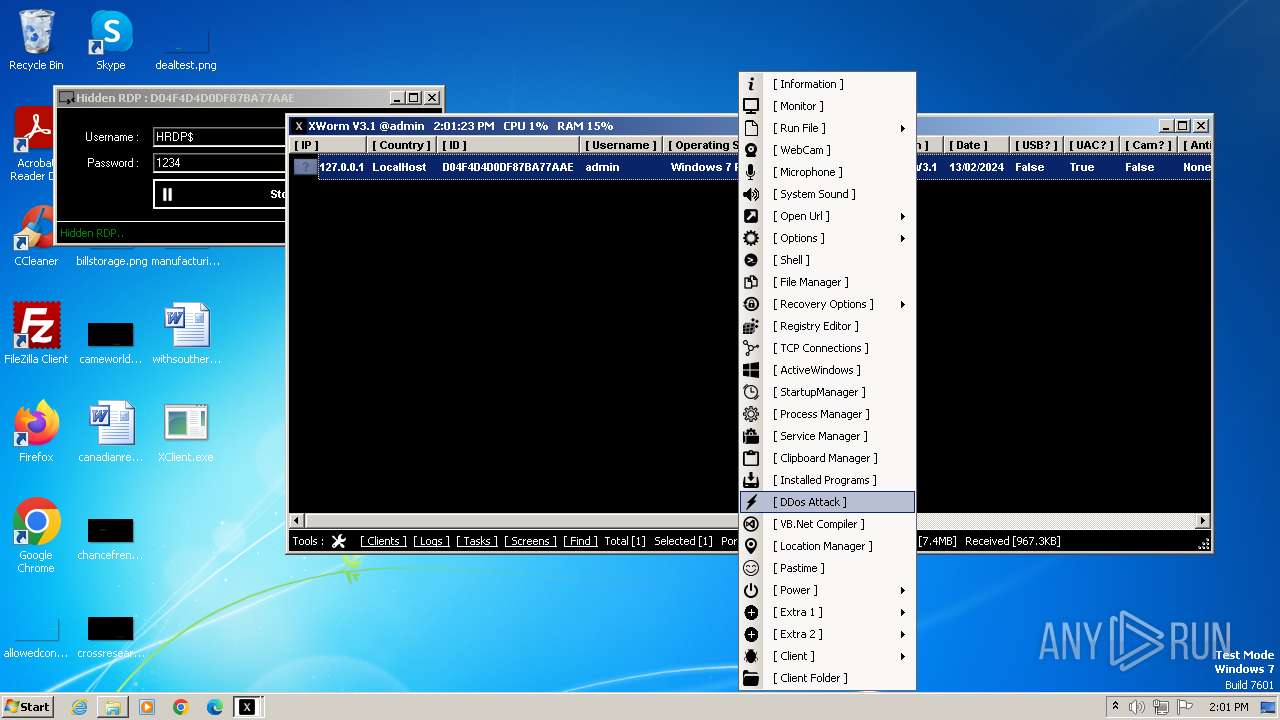The height and width of the screenshot is (720, 1280).
Task: Click XWorm horizontal scrollbar left arrow
Action: click(296, 521)
